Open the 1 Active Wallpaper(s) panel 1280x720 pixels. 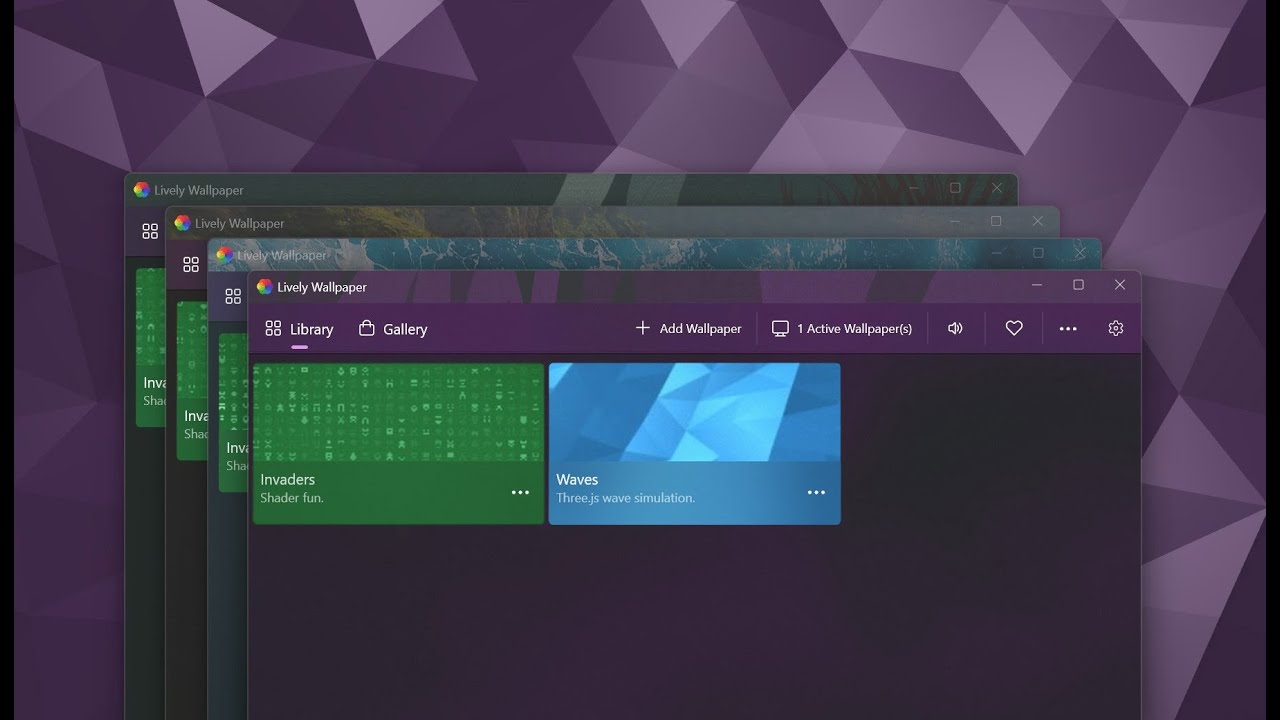841,328
